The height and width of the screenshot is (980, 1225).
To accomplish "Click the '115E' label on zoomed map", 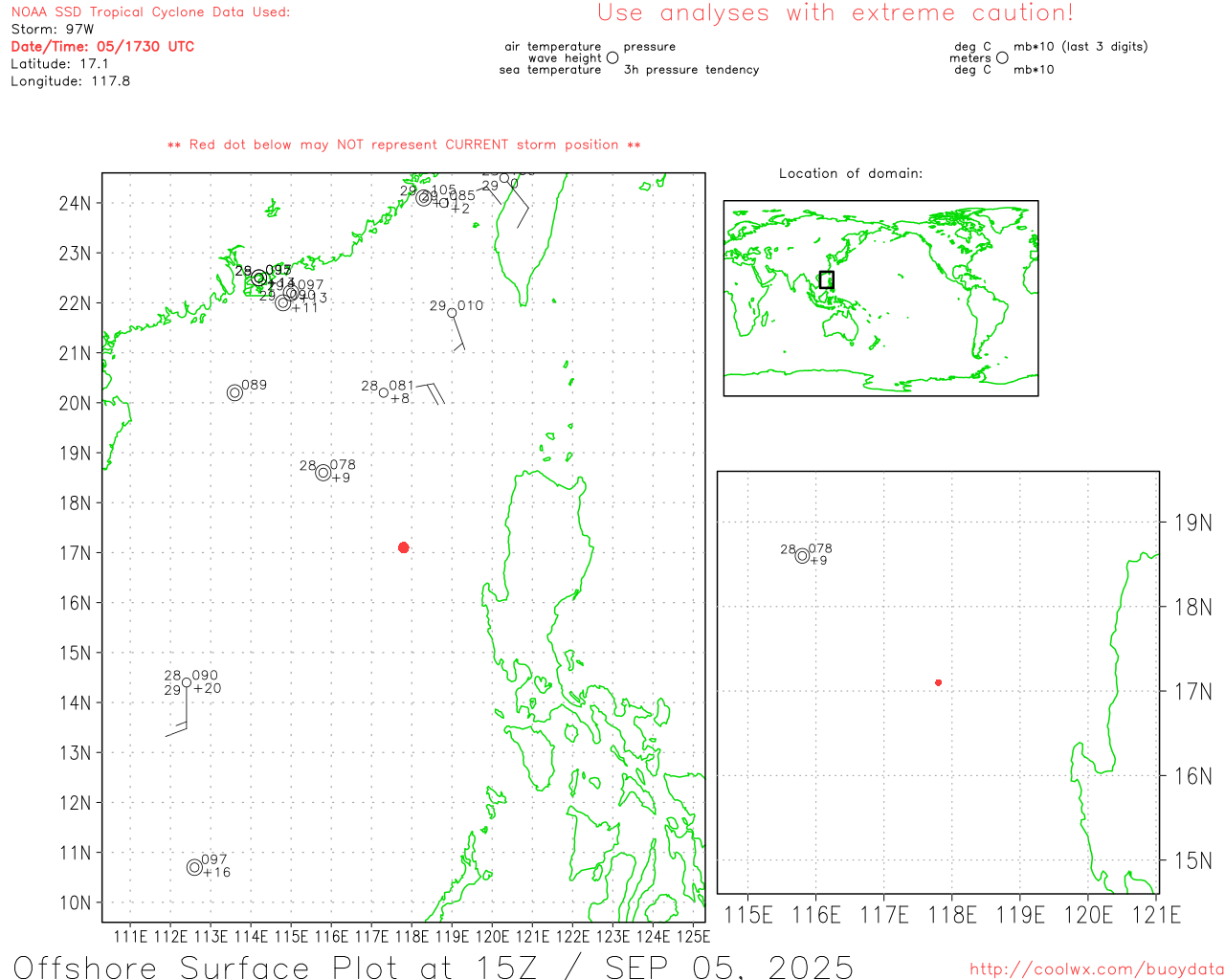I will click(x=748, y=915).
